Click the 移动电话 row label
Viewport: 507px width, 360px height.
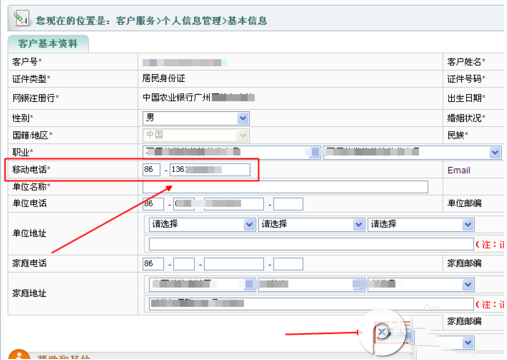pos(31,169)
